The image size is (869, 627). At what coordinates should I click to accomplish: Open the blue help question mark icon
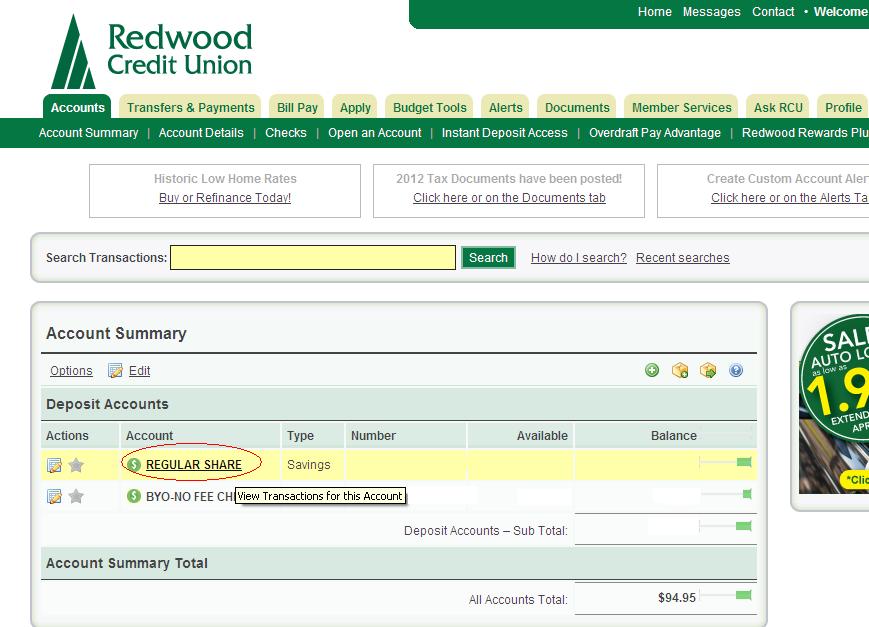click(x=736, y=370)
